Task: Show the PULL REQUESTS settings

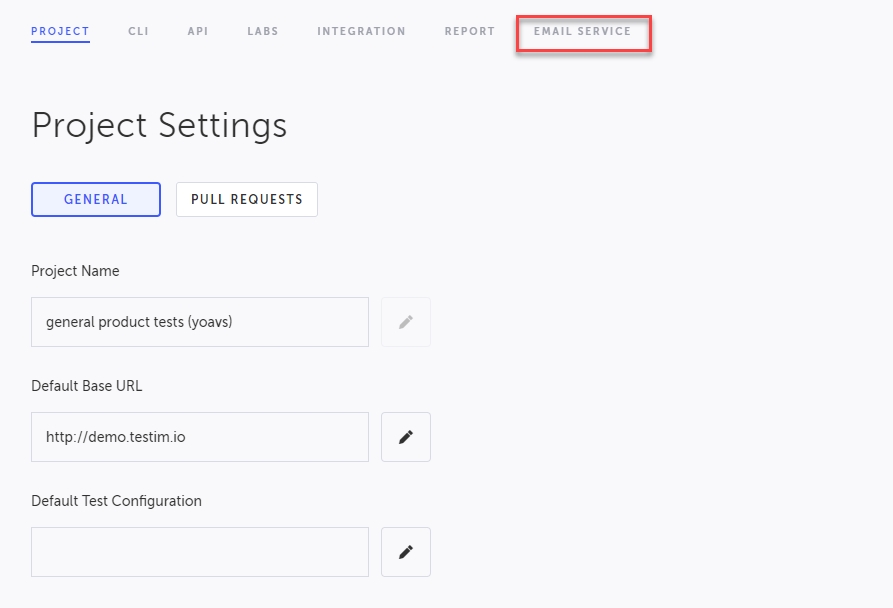Action: [x=247, y=199]
